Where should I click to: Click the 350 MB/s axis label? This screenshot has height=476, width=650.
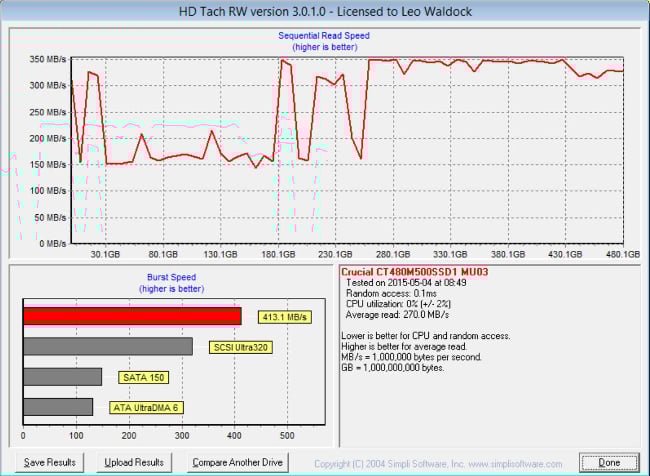click(x=48, y=59)
